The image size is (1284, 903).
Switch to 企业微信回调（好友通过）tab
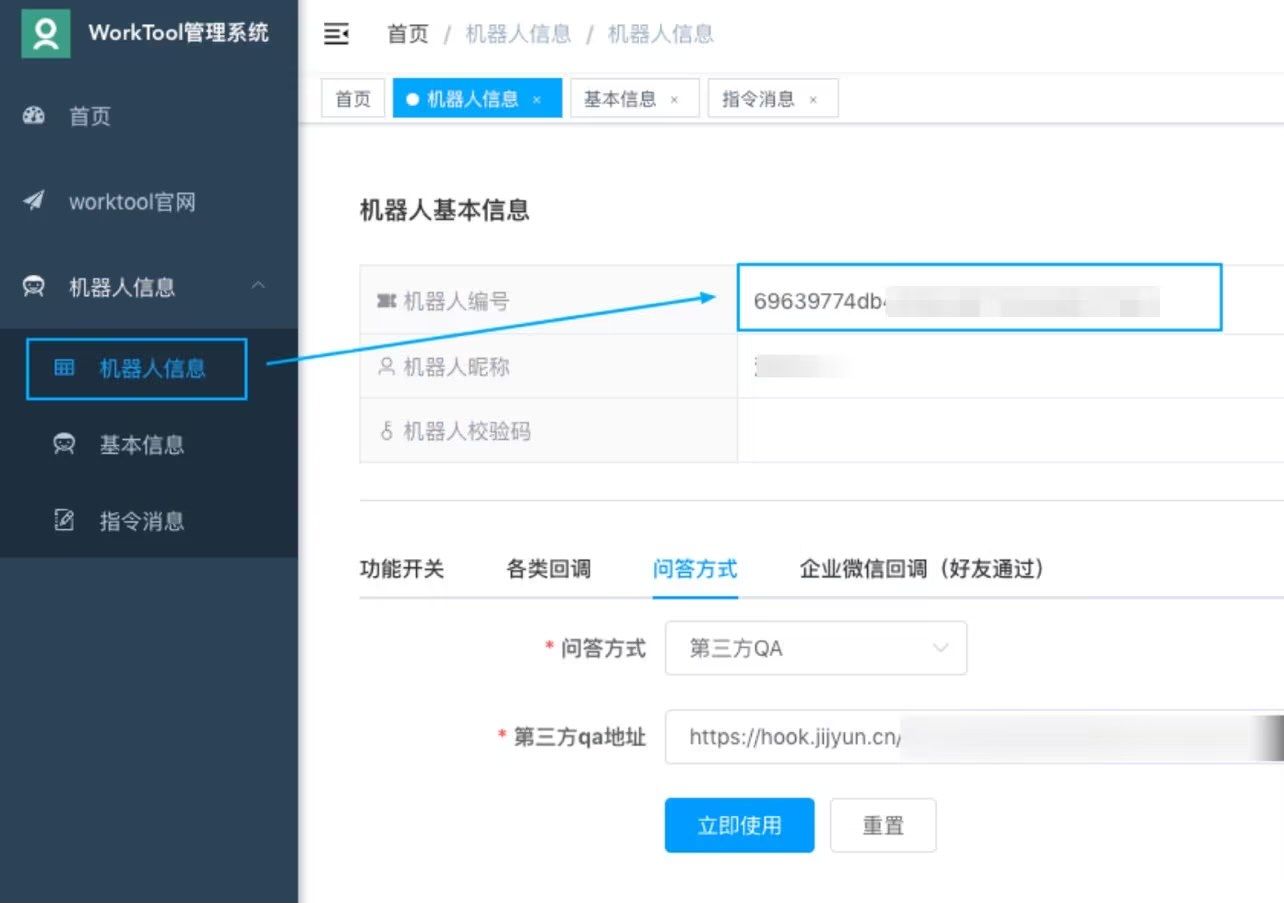click(x=923, y=568)
